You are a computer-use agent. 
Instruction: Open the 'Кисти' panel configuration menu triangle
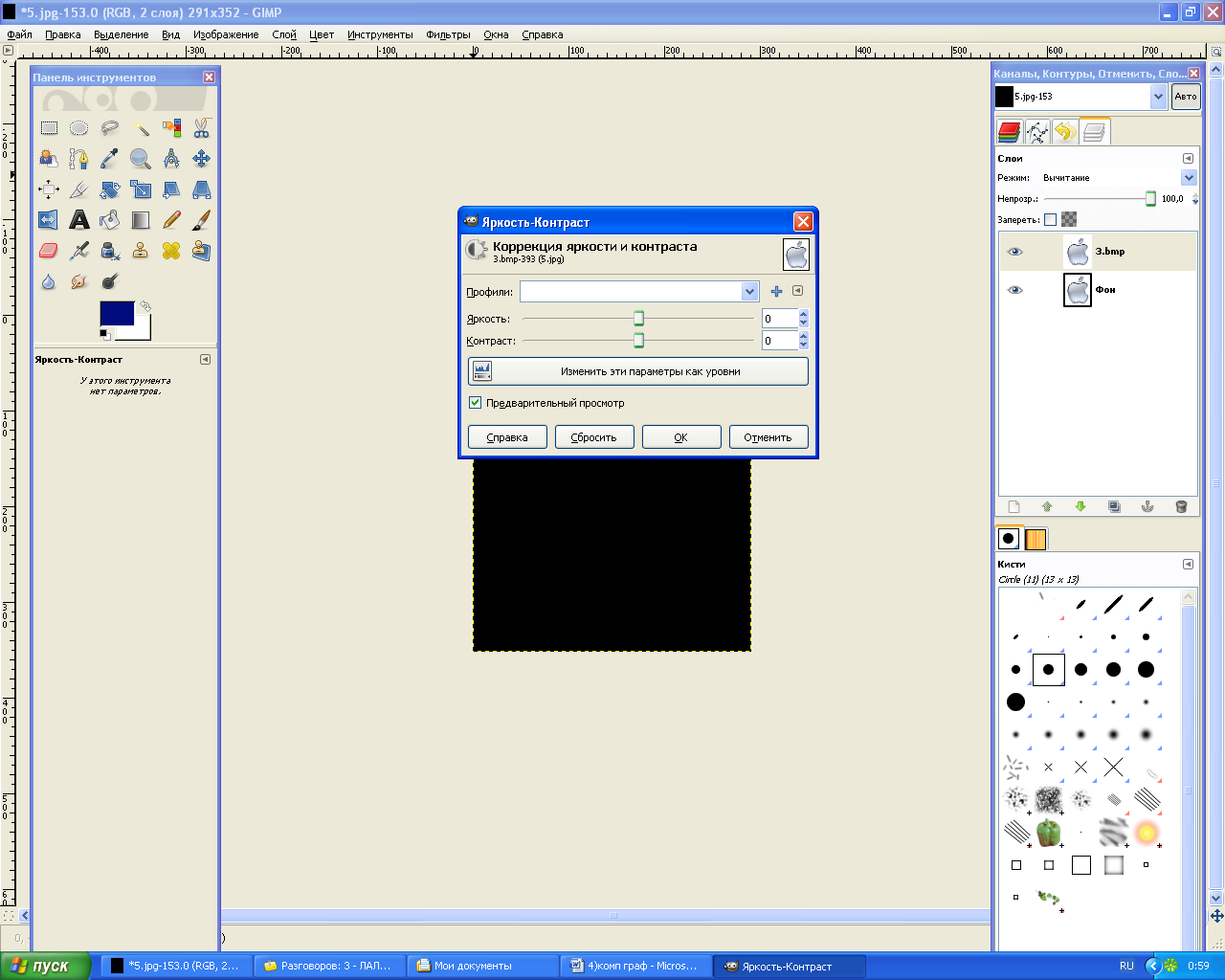[1188, 565]
